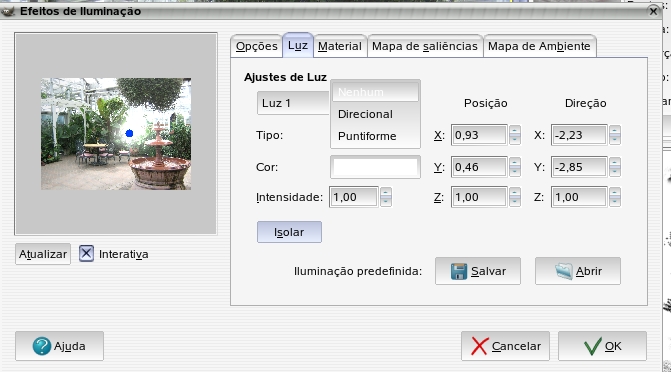Open the white Cor color swatch

tap(375, 167)
